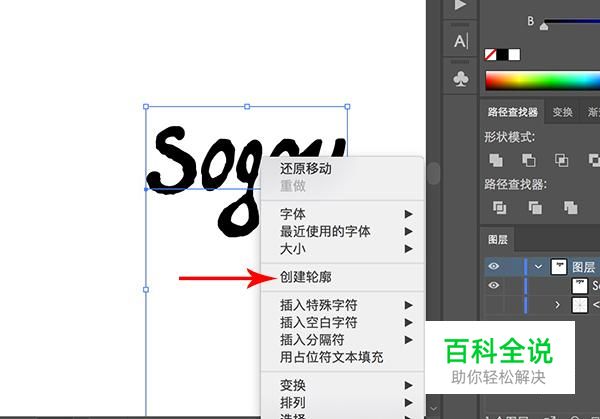Click the Divide pathfinder icon

point(499,207)
